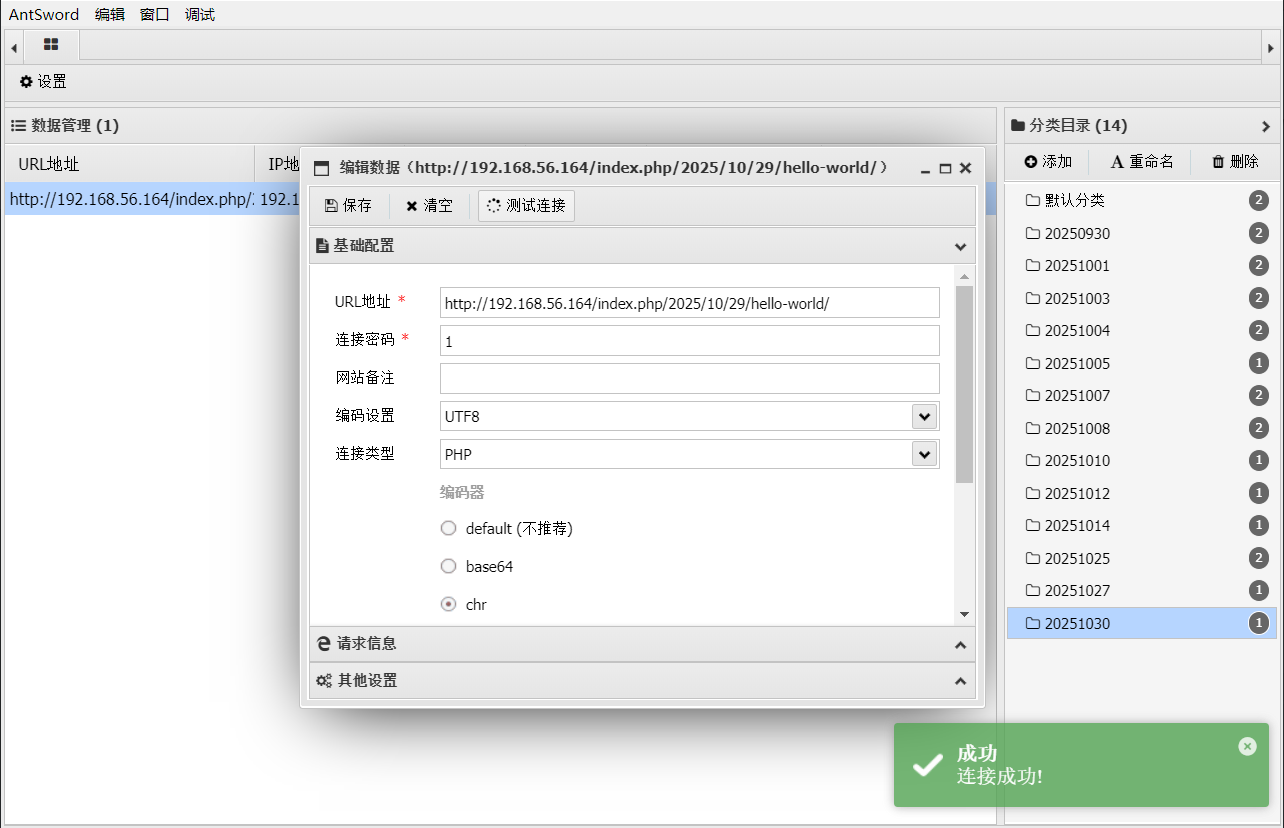
Task: Click the dialog's vertical scrollbar thumb
Action: tap(964, 385)
